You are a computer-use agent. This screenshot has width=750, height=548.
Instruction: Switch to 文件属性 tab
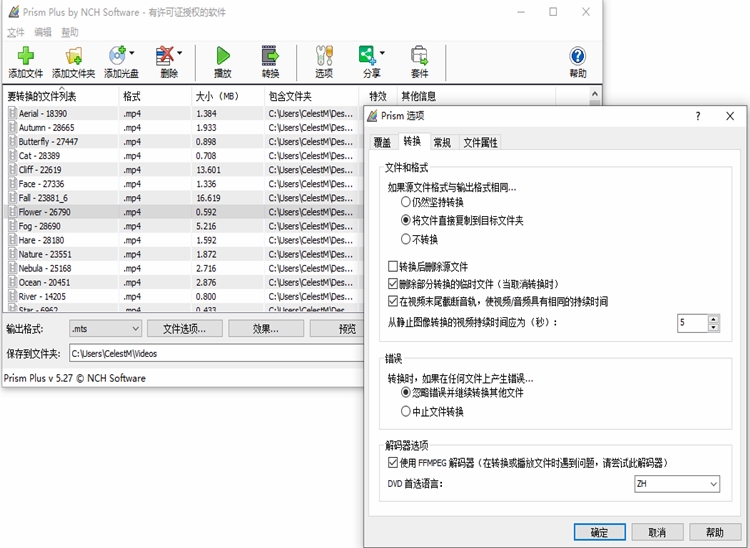pyautogui.click(x=481, y=142)
